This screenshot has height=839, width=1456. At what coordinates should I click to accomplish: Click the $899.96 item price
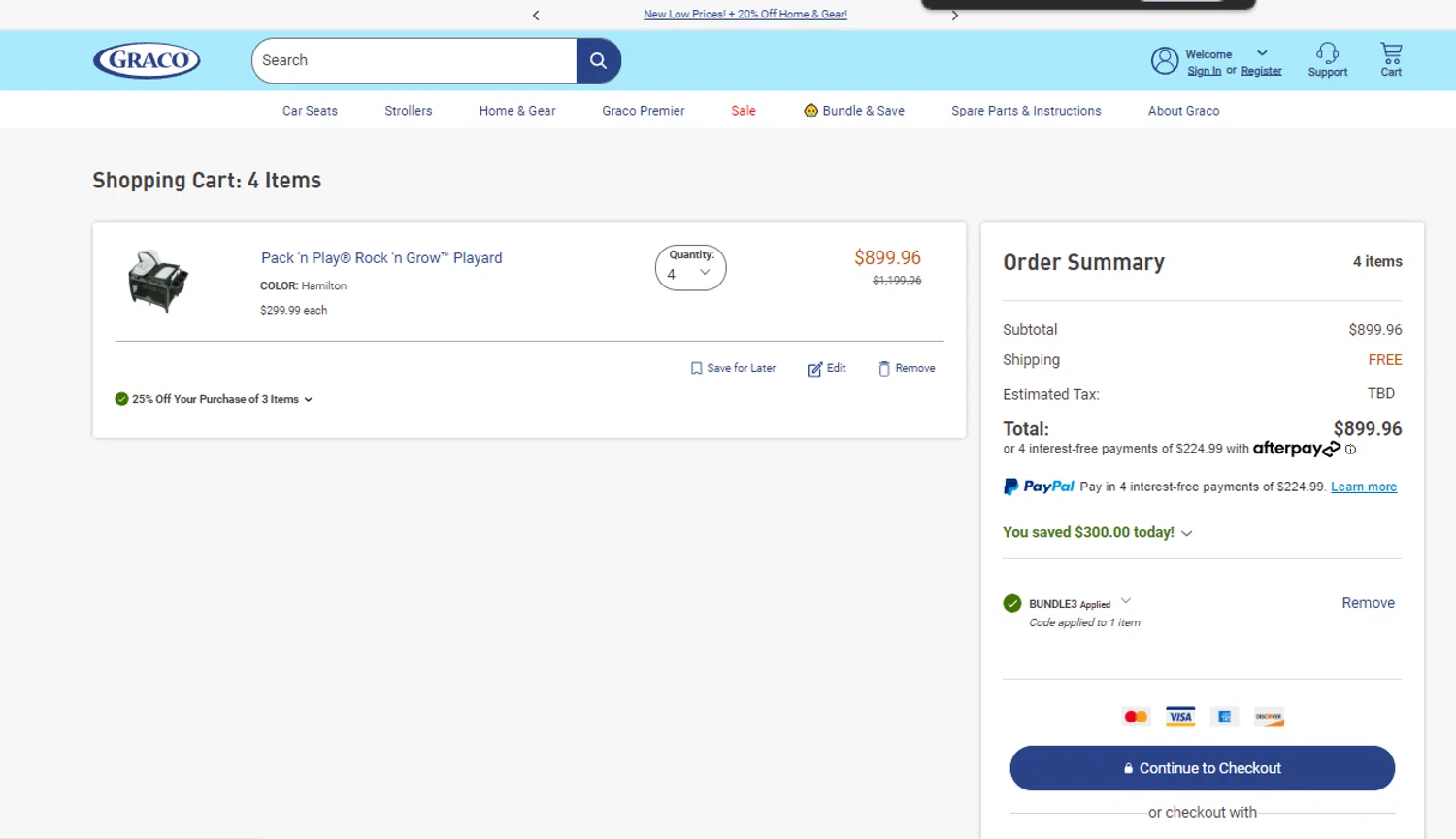pyautogui.click(x=887, y=258)
